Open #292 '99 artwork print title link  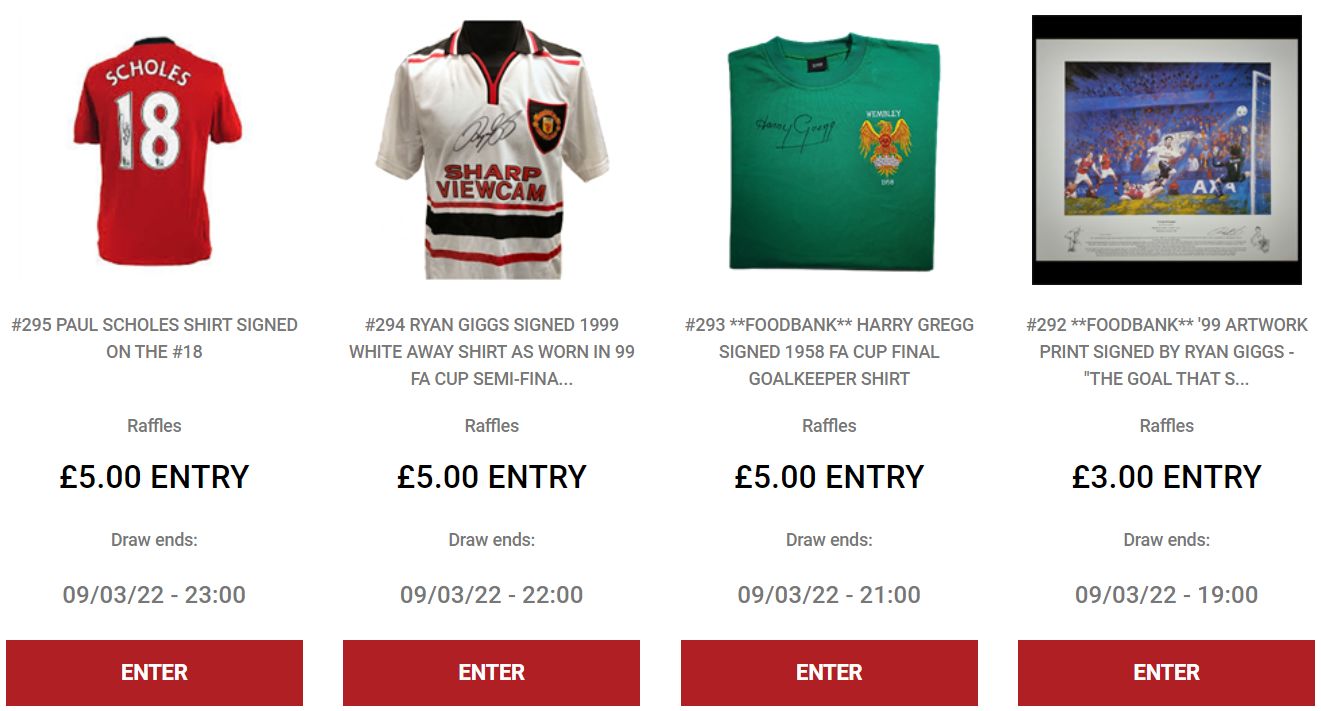1166,352
